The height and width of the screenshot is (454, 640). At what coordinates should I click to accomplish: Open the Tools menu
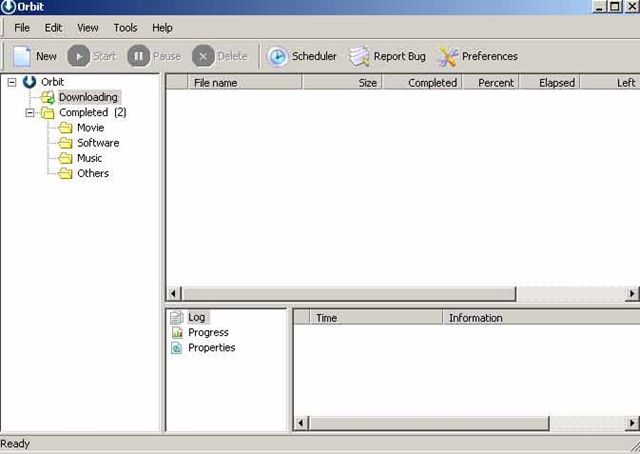(125, 28)
